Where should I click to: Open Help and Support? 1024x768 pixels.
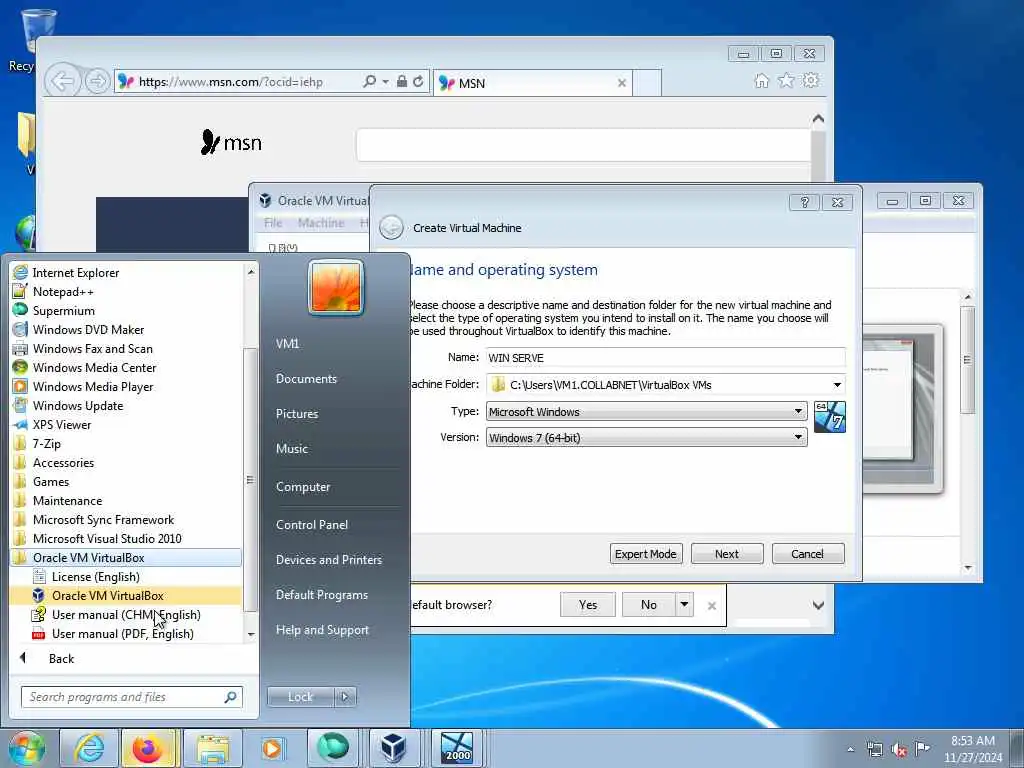322,630
